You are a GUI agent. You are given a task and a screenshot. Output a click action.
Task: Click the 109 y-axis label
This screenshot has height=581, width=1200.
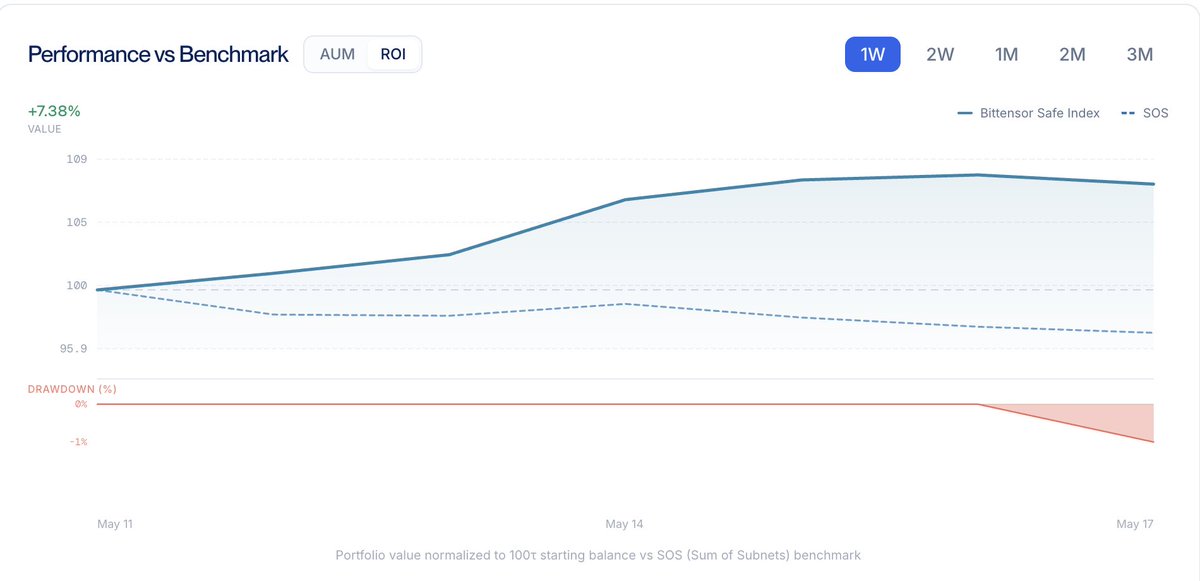click(x=77, y=159)
